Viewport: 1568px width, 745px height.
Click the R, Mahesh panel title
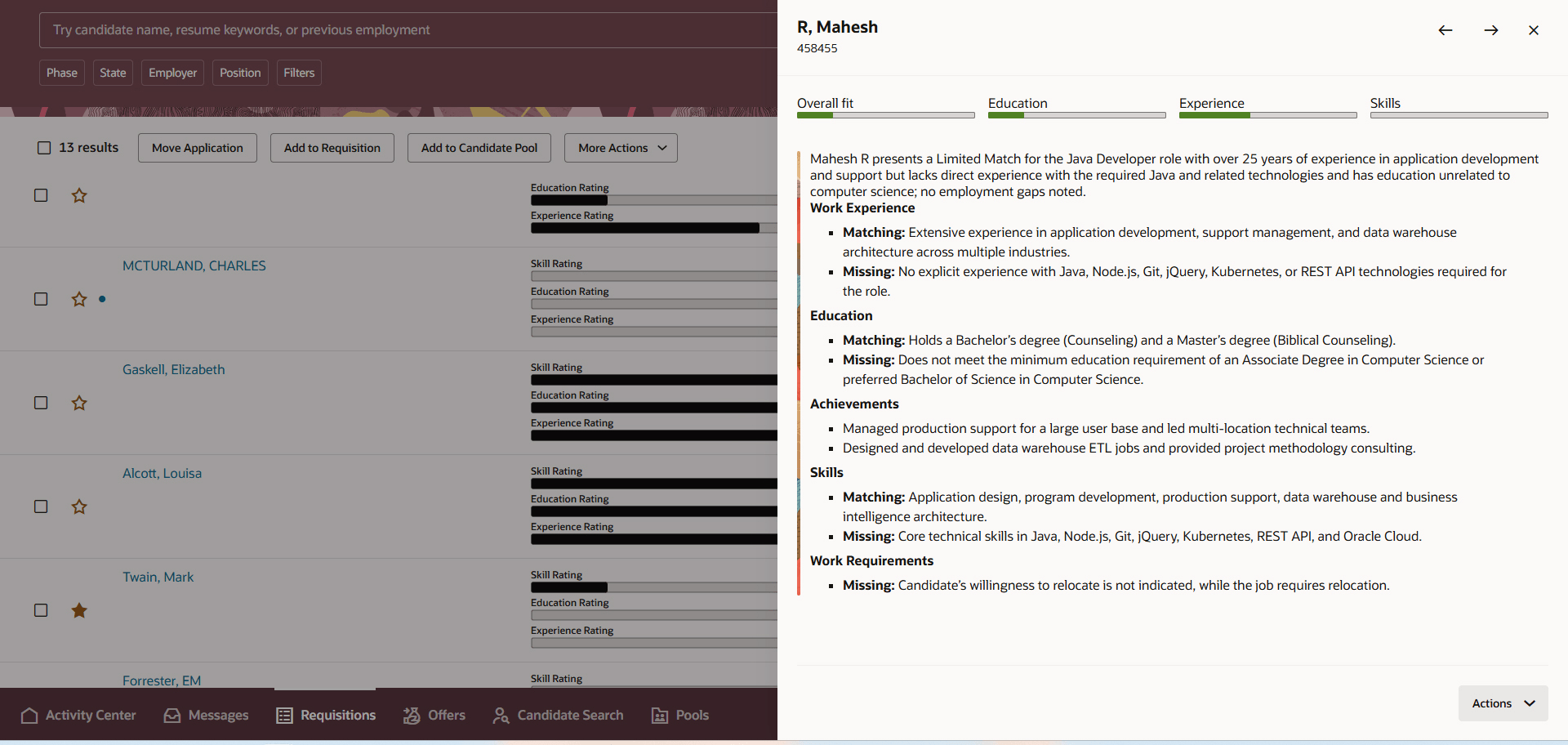coord(837,27)
